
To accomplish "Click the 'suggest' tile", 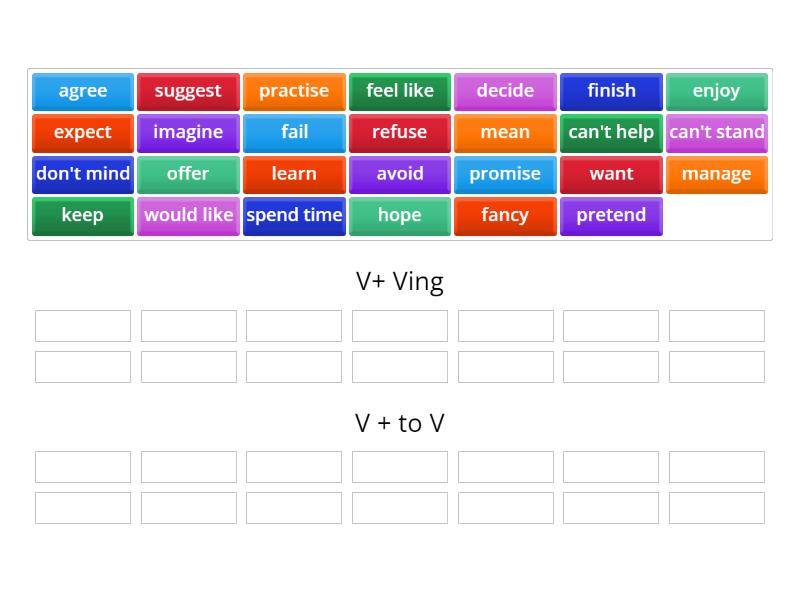I will tap(188, 91).
